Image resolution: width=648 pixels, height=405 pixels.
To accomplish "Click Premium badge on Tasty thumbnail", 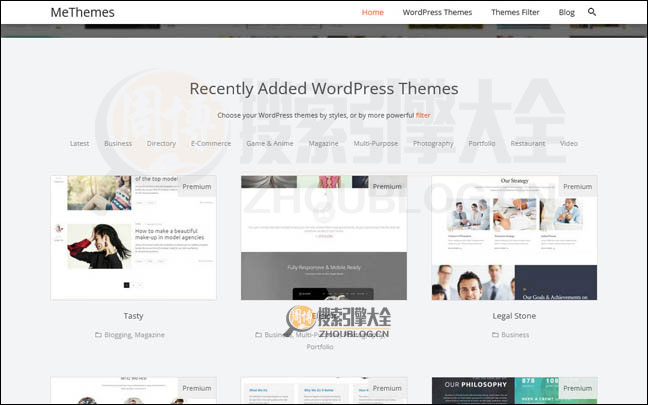I will [197, 186].
